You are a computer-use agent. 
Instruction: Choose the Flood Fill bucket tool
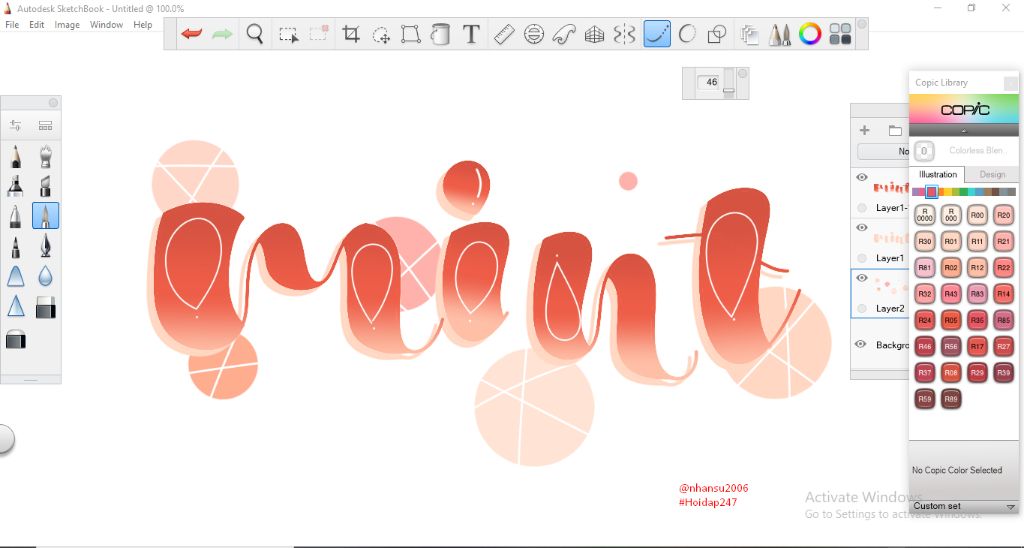tap(441, 34)
